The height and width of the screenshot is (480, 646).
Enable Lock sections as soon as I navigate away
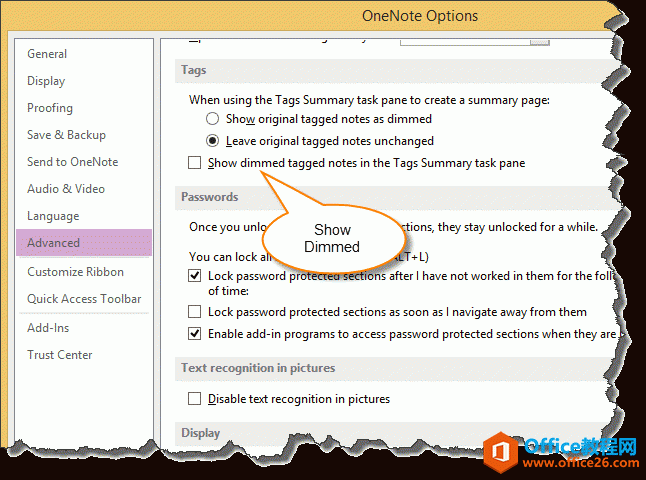click(194, 312)
